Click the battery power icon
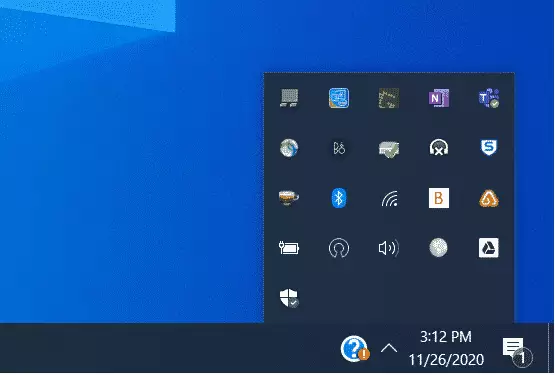This screenshot has height=375, width=555. (x=289, y=248)
